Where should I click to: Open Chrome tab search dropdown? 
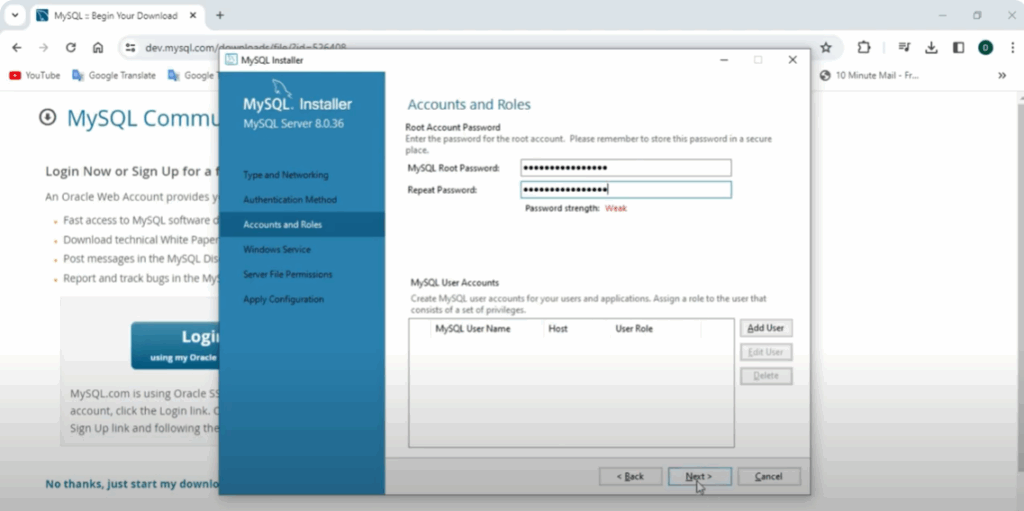tap(14, 15)
